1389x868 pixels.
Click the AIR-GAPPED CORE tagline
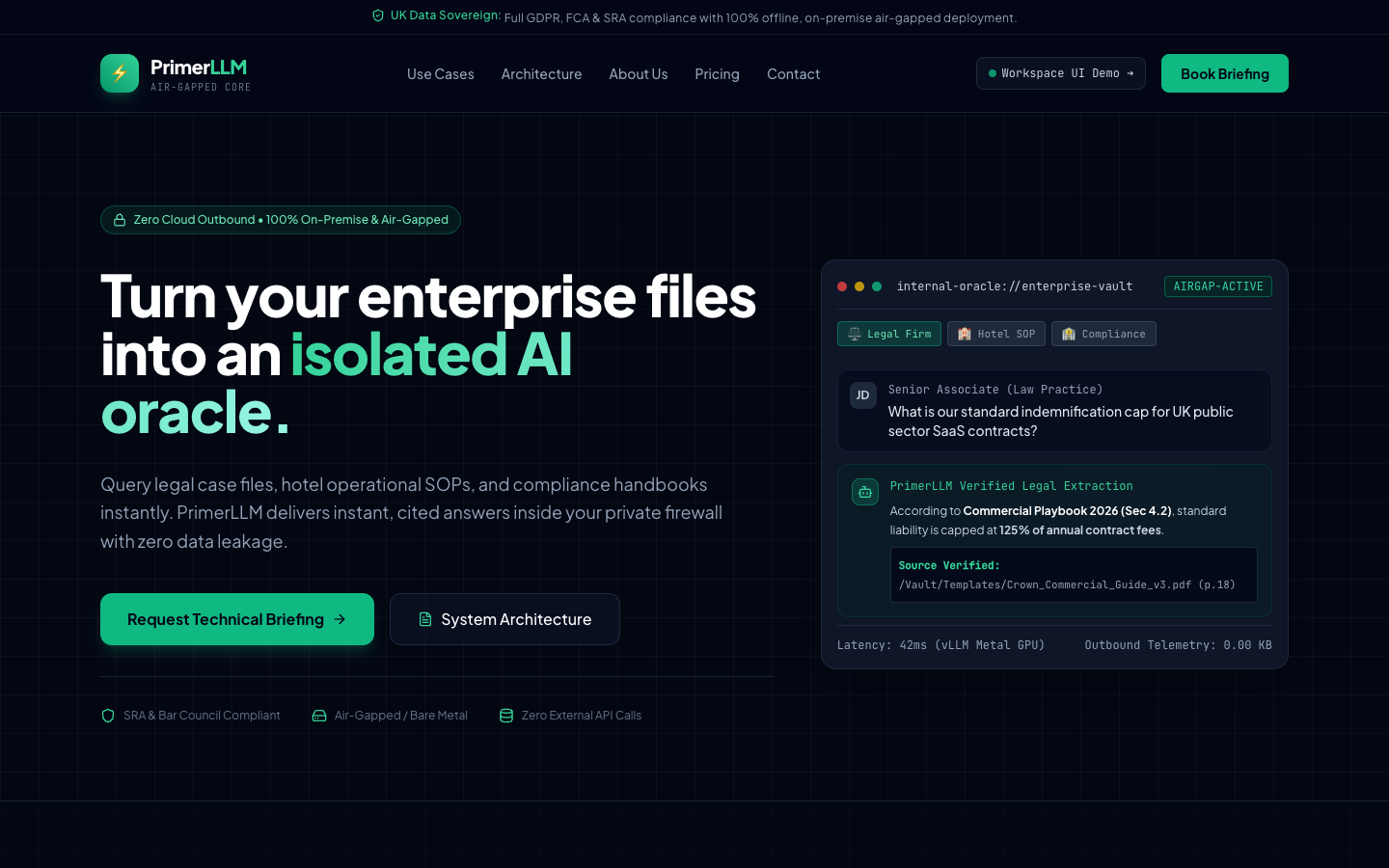pos(201,87)
